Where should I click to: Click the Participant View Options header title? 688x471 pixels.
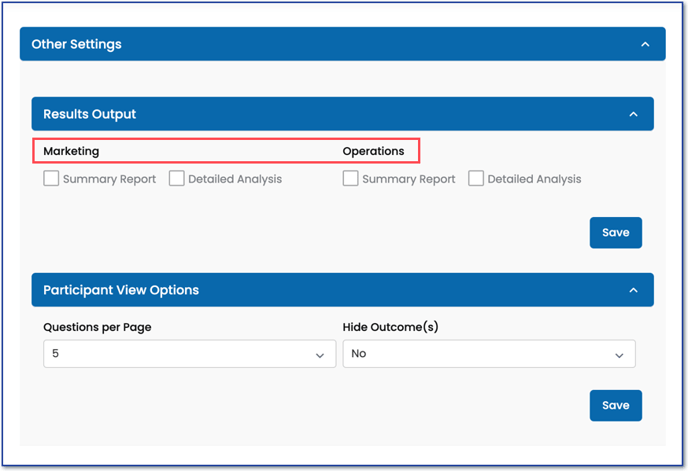click(x=121, y=290)
